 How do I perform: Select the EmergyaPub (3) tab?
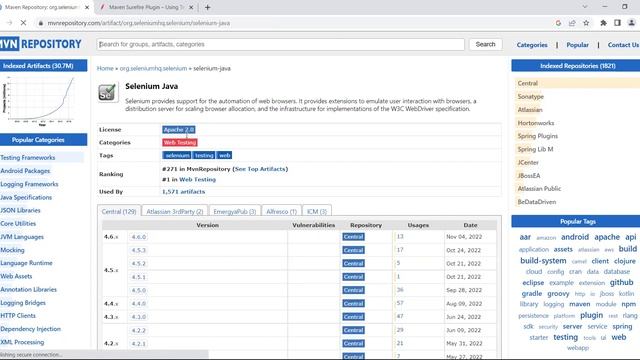click(x=235, y=211)
